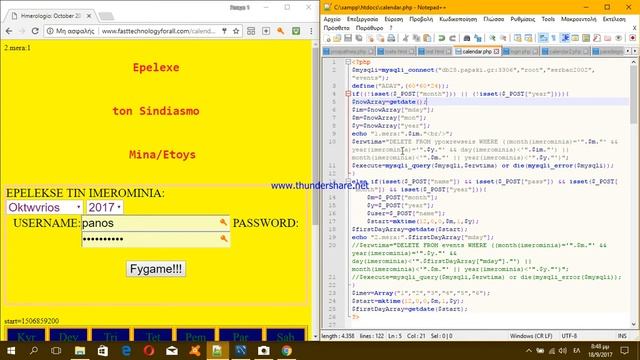Click the Undo arrow in Notepad++ toolbar
This screenshot has height=360, width=640.
tap(441, 38)
